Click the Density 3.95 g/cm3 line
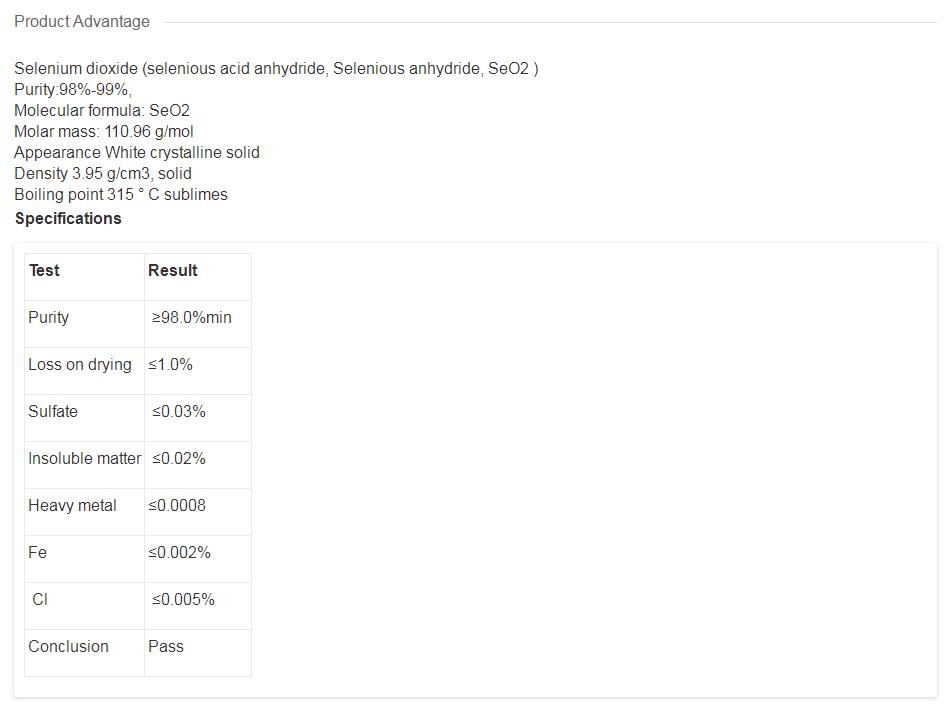Image resolution: width=952 pixels, height=711 pixels. click(x=103, y=173)
